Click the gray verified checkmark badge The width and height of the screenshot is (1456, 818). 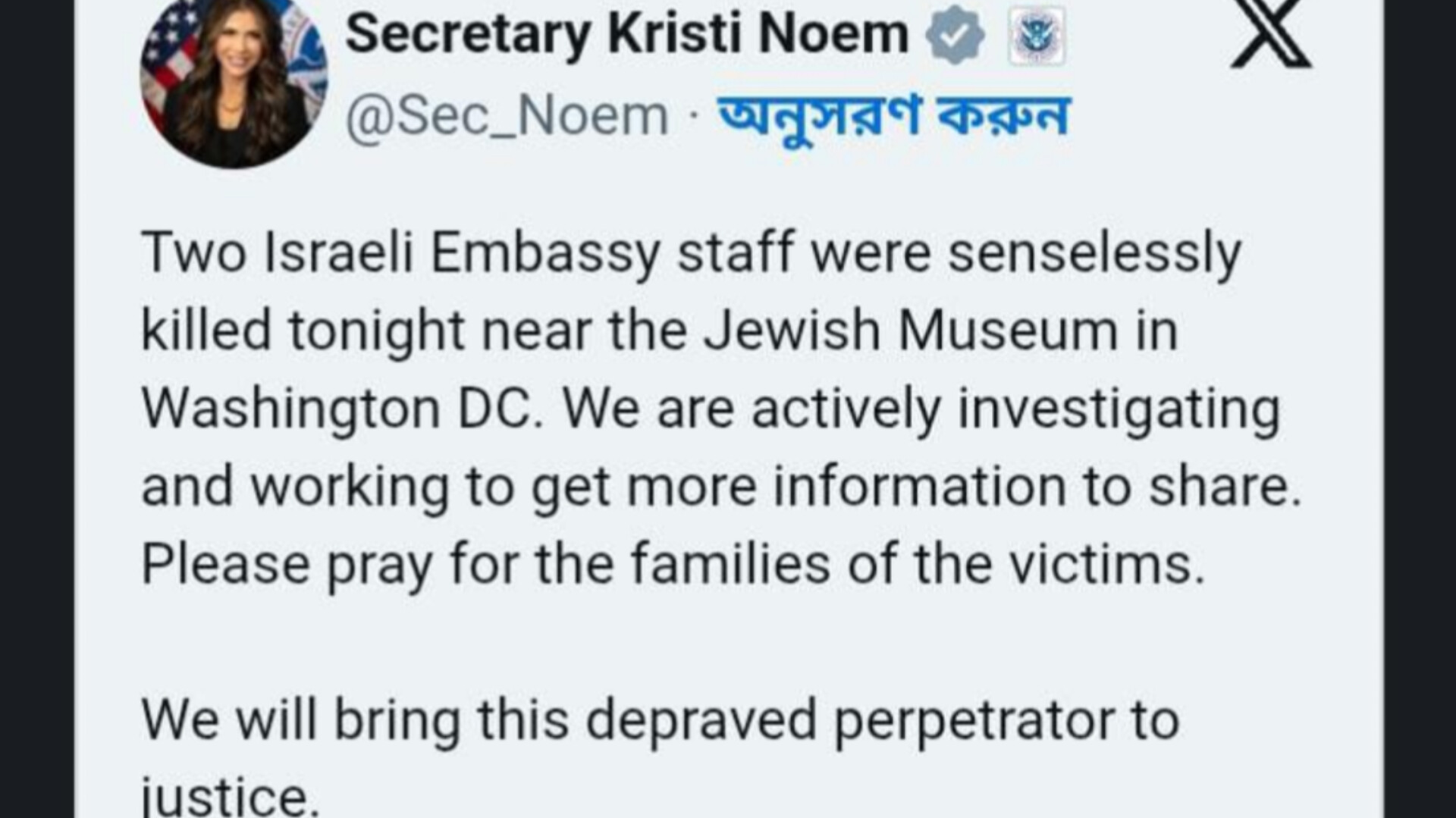955,35
